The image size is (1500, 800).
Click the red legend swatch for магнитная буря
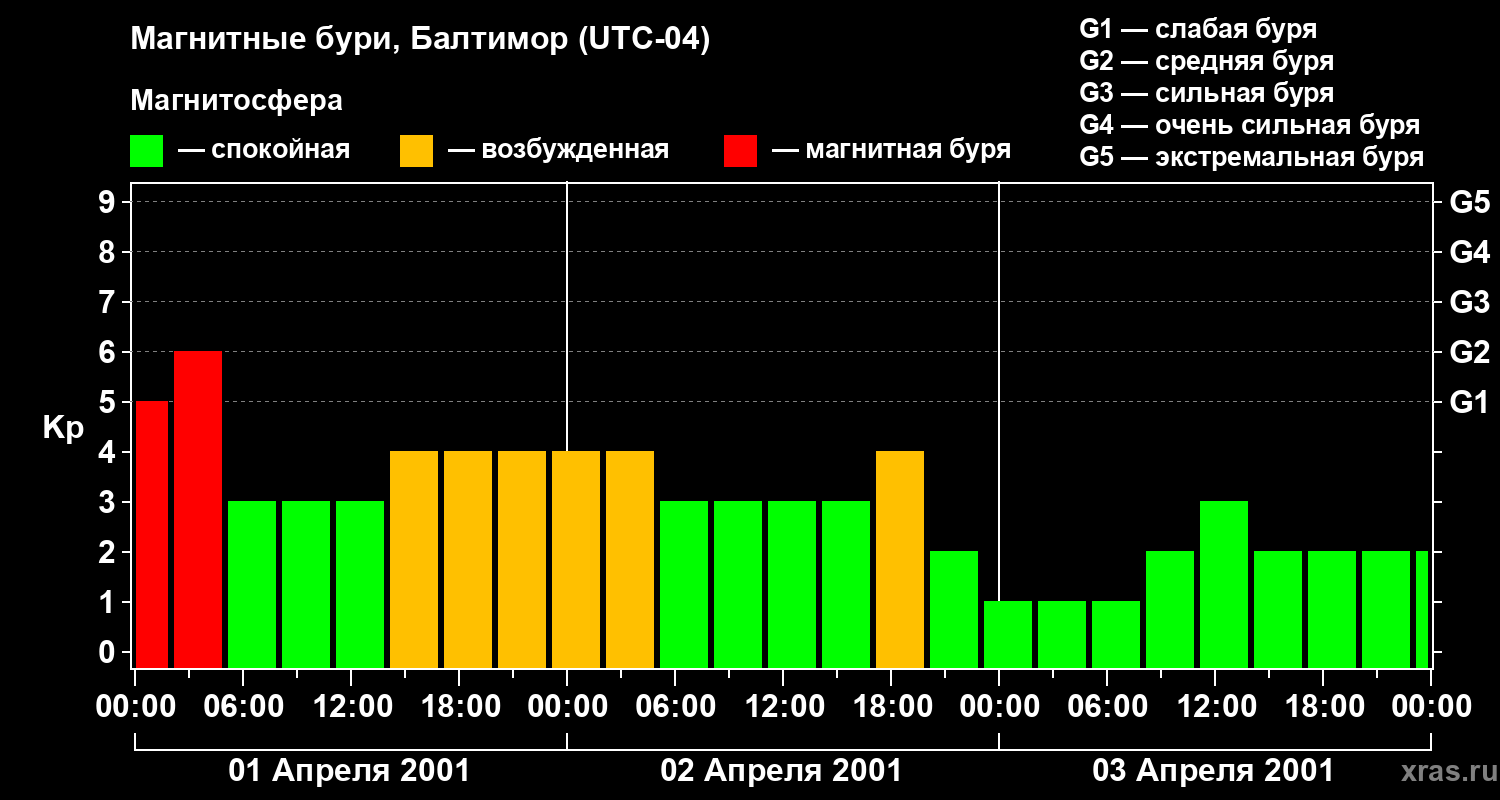[x=741, y=151]
